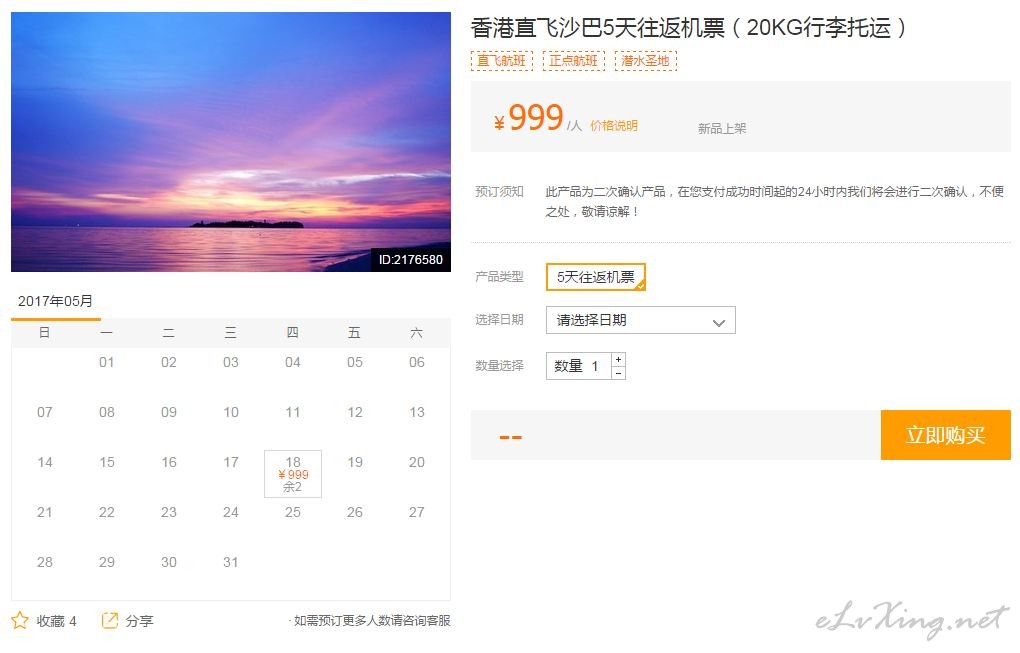Click calendar date 02

(168, 362)
